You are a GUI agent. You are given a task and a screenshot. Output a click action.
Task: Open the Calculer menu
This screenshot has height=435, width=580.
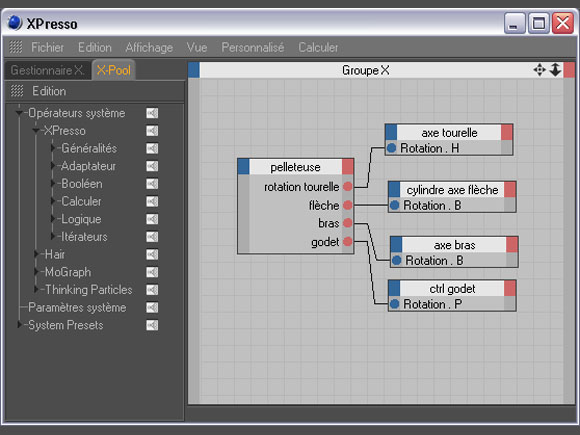(318, 47)
